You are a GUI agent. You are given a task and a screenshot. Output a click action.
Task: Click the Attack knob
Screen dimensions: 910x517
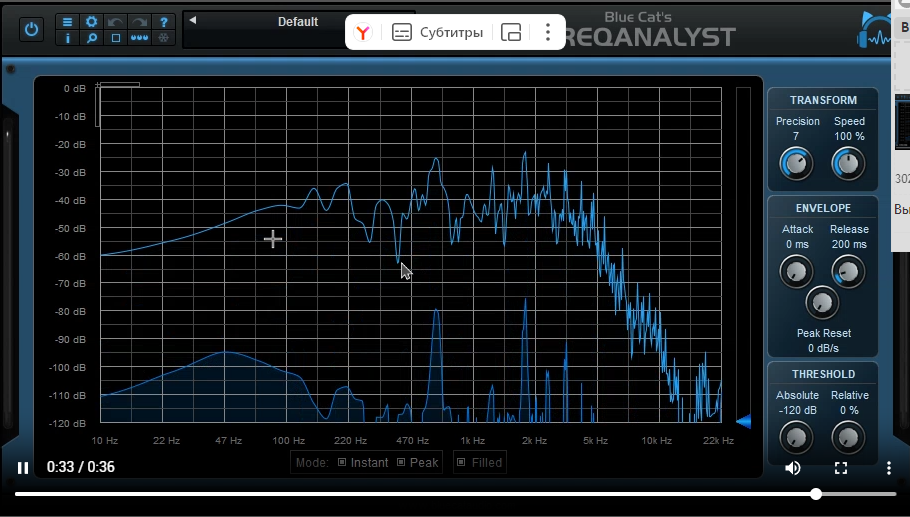pos(796,272)
